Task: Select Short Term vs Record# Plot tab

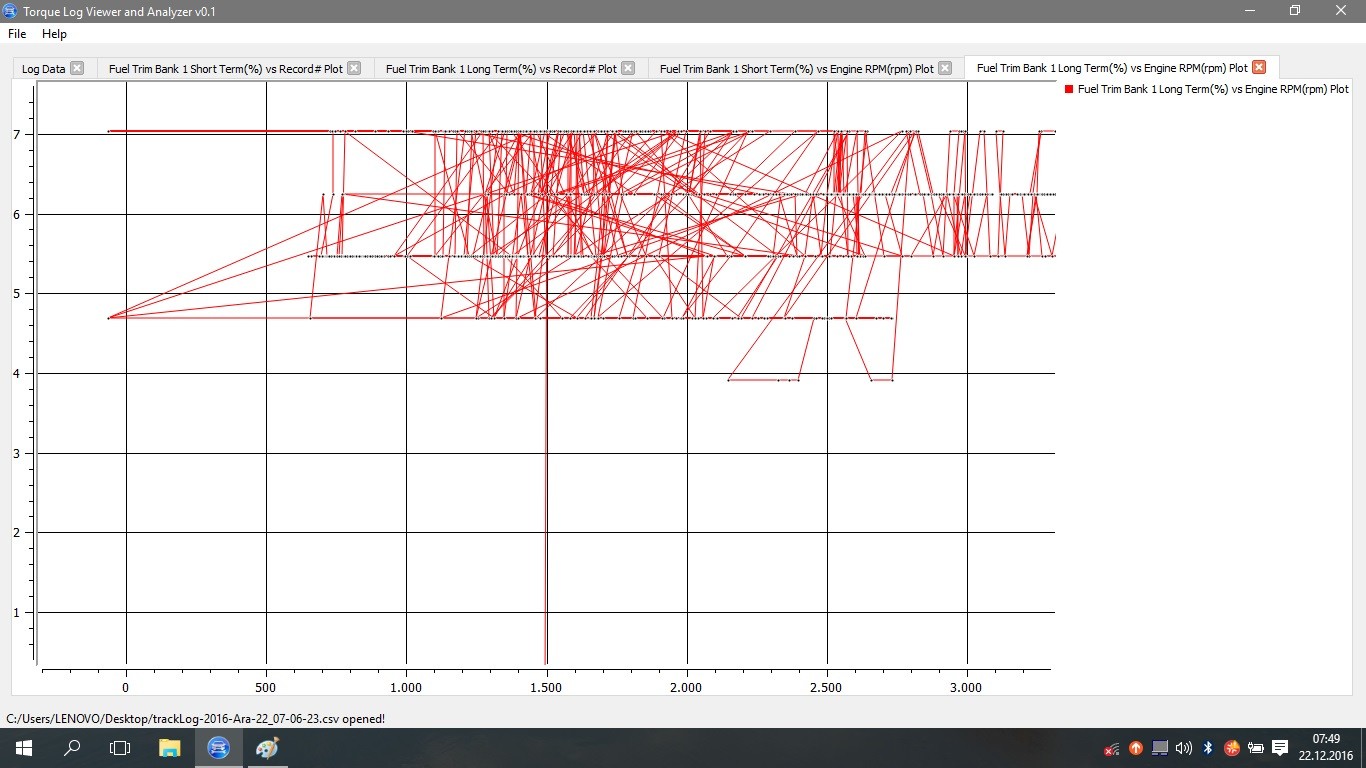Action: pyautogui.click(x=225, y=69)
